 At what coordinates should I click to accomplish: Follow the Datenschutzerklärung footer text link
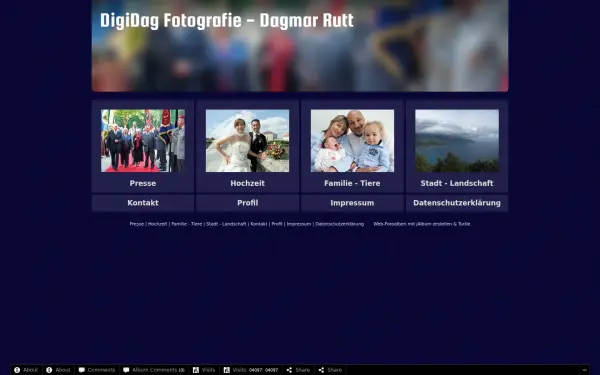click(x=339, y=224)
